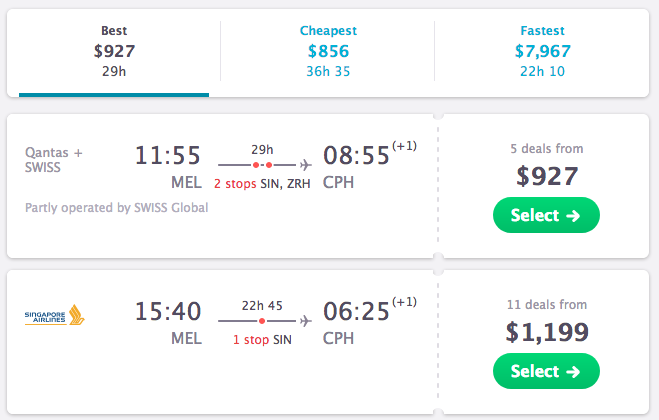Viewport: 659px width, 420px height.
Task: Click the first red stop dot on the 2-stop route
Action: (x=256, y=165)
